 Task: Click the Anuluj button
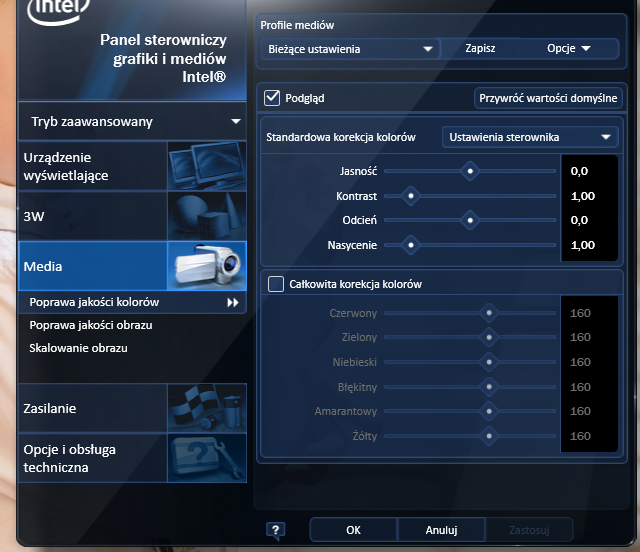[x=441, y=530]
